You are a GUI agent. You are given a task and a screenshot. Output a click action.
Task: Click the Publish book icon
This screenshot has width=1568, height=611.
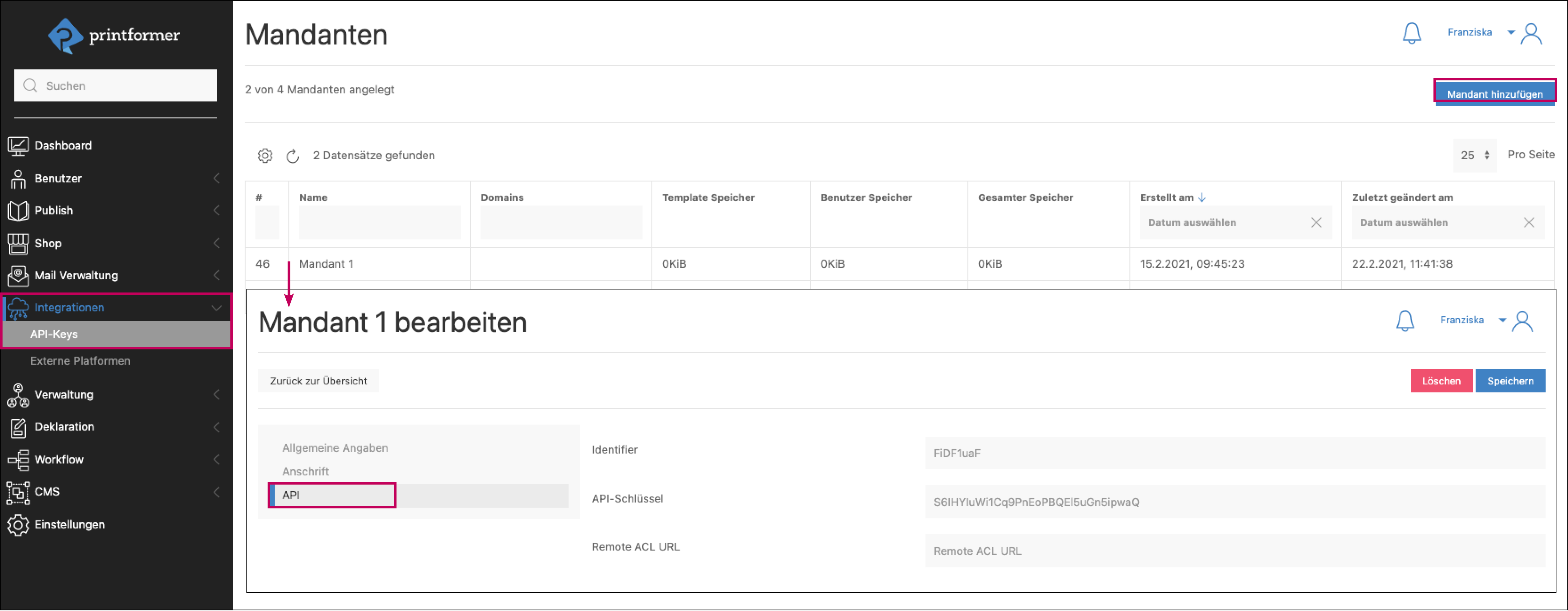[x=18, y=211]
